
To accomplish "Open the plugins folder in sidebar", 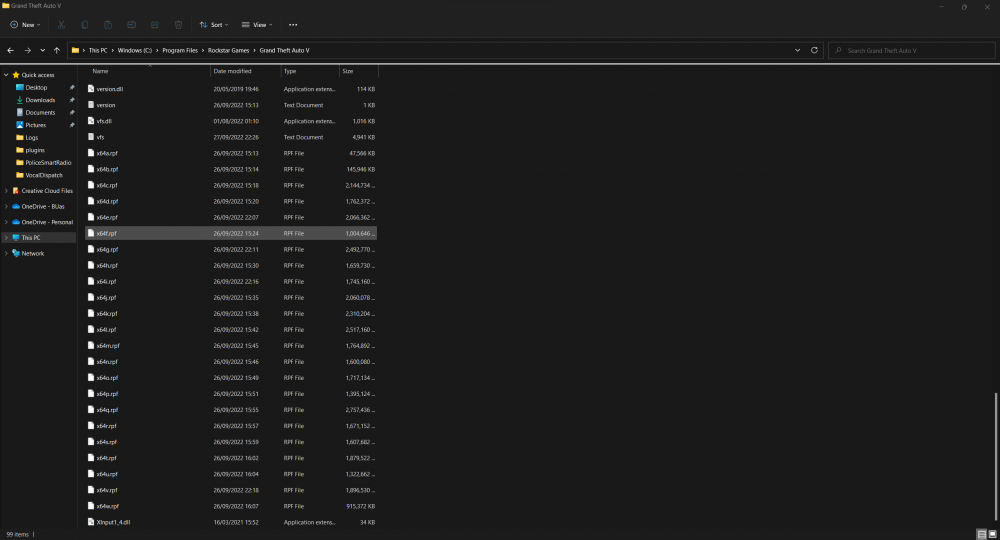I will coord(35,150).
